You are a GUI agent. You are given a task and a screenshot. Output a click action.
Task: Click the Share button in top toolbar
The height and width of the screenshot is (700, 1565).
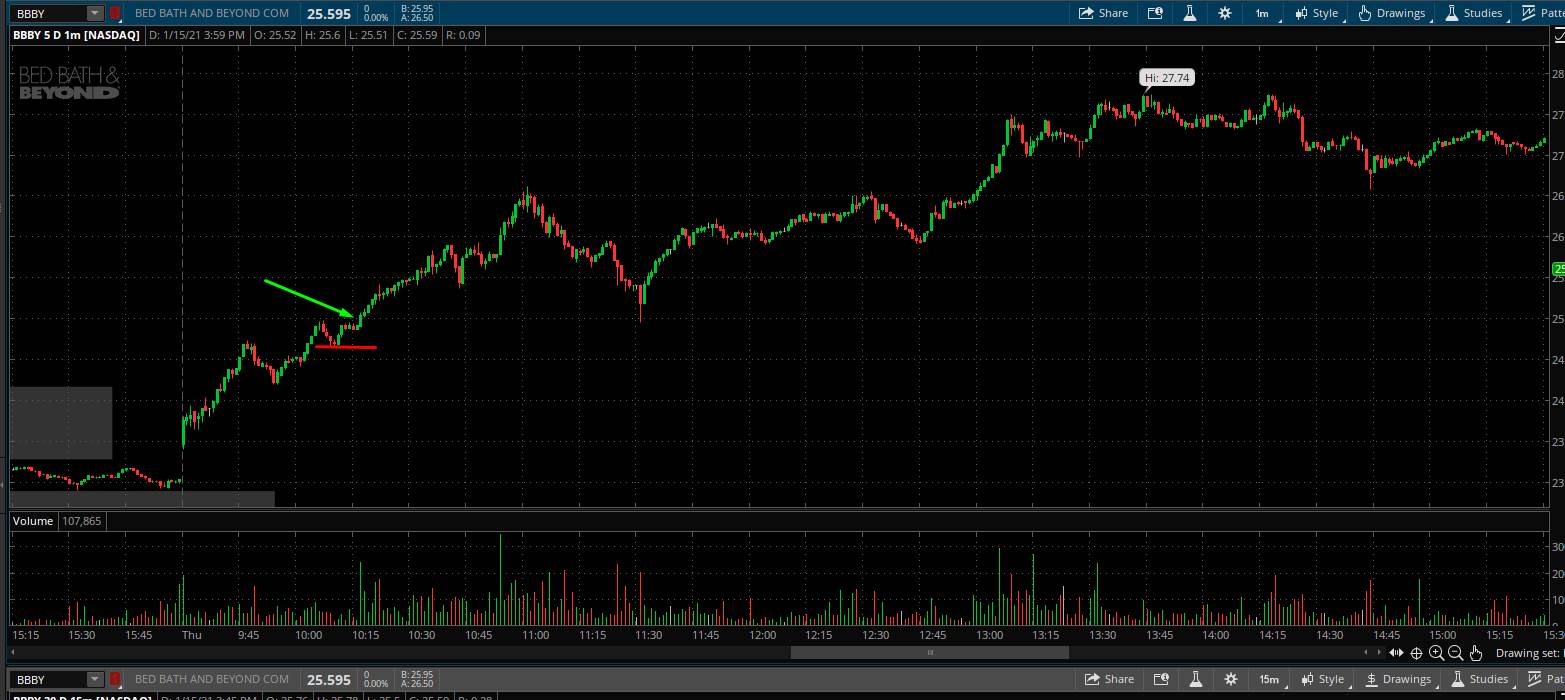1103,13
